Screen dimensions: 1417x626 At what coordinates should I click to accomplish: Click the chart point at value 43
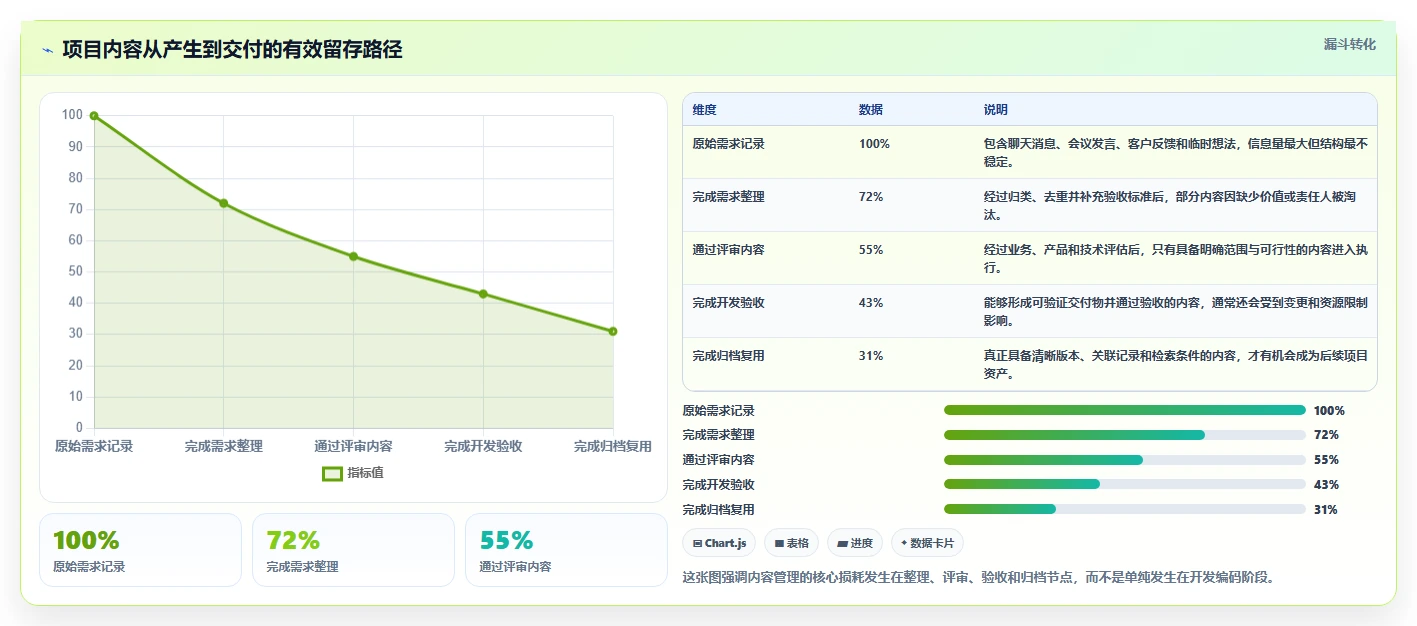(483, 294)
